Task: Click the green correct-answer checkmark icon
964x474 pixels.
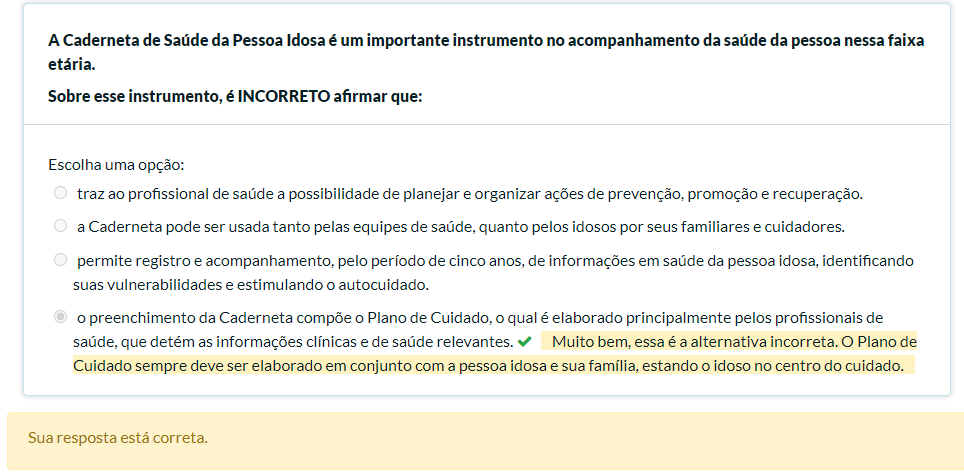Action: [524, 342]
